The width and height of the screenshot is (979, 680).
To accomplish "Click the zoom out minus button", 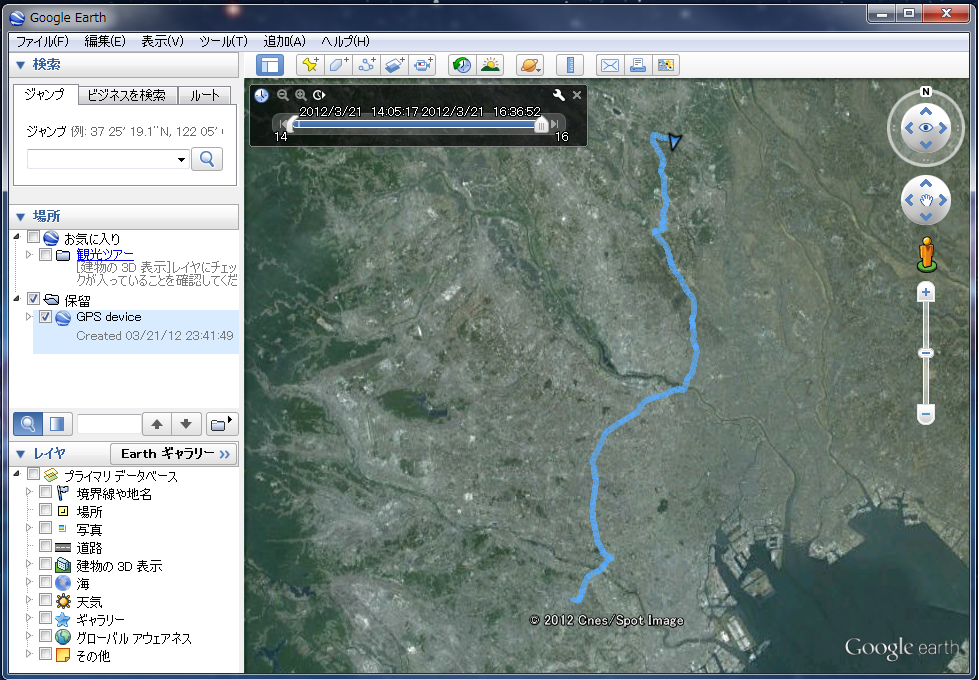I will tap(926, 414).
